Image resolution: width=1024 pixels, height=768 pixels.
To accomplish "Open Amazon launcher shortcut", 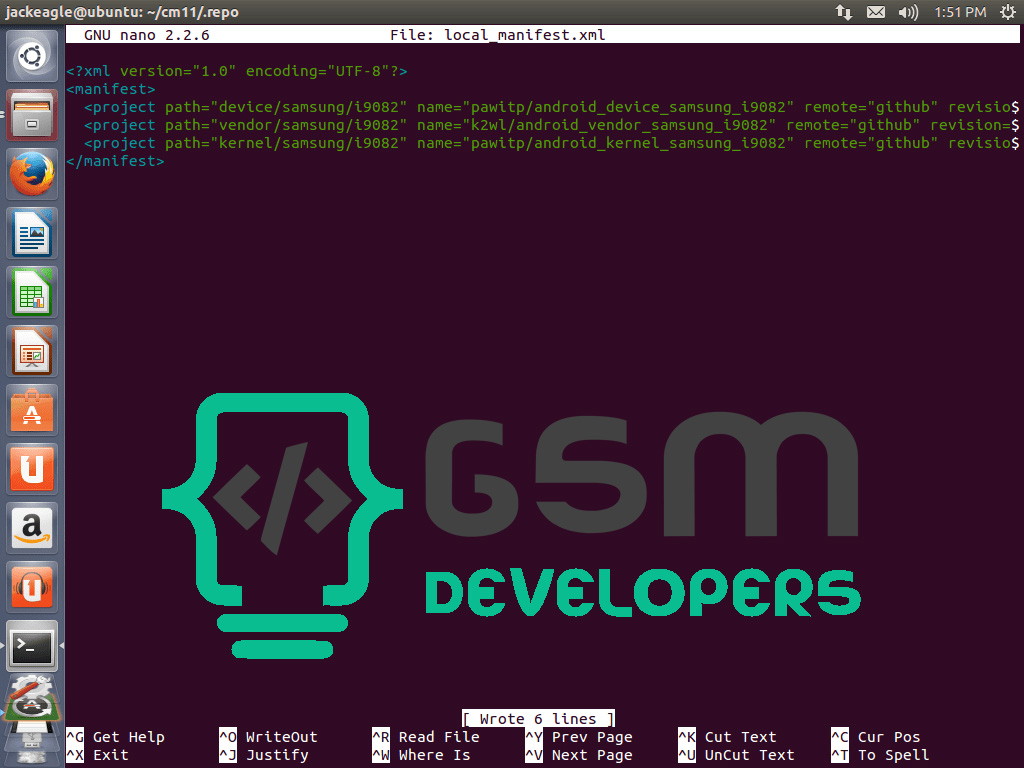I will tap(32, 527).
